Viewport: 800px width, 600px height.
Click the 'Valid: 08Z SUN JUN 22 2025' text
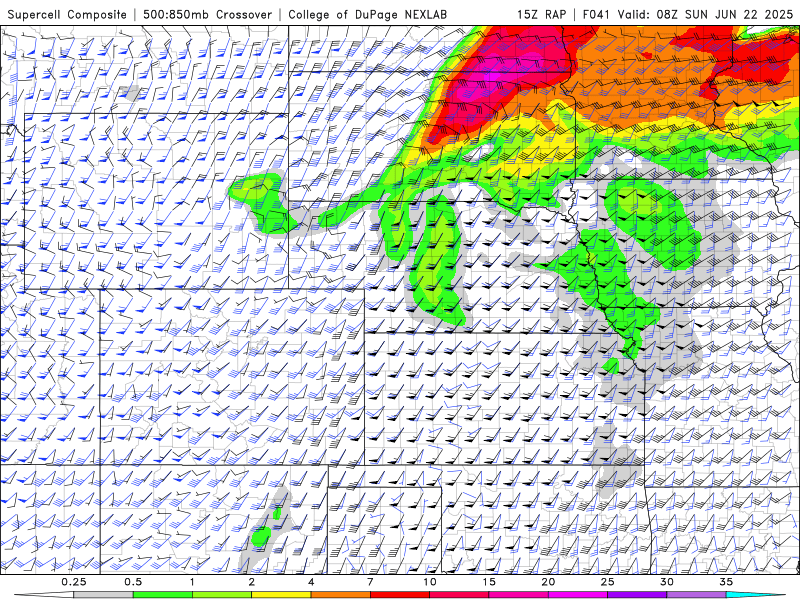pos(705,14)
